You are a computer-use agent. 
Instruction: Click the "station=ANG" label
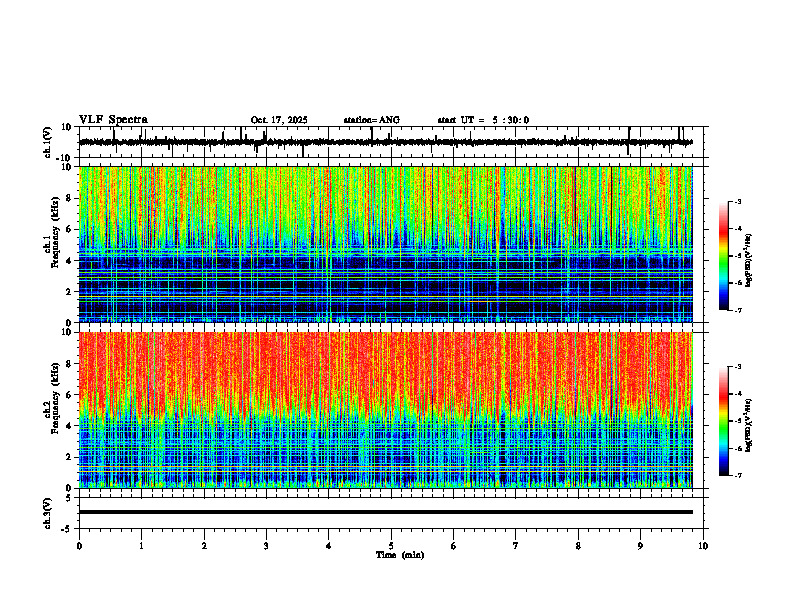372,120
